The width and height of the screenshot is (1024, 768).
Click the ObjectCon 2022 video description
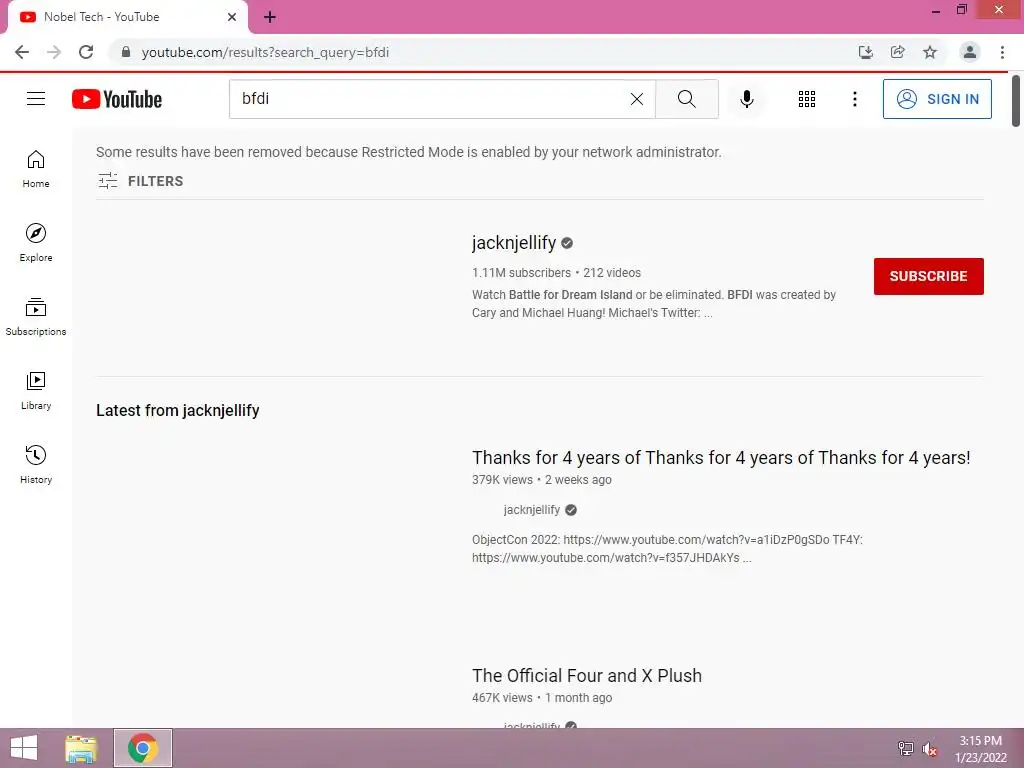[x=667, y=549]
